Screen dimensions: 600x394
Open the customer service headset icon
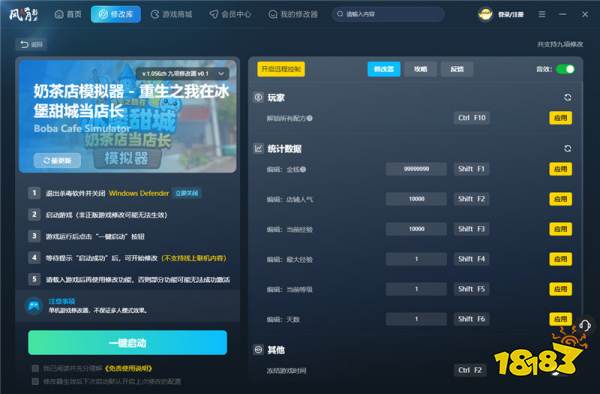tap(585, 326)
